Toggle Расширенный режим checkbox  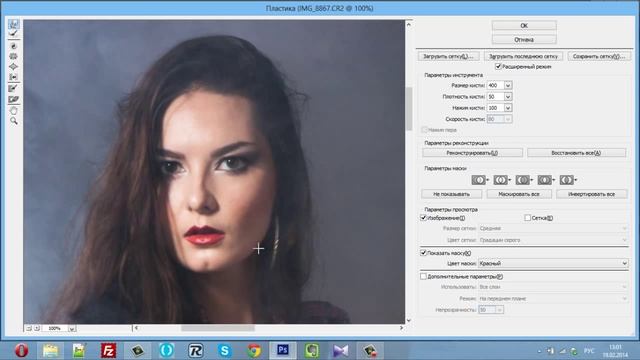tap(498, 67)
